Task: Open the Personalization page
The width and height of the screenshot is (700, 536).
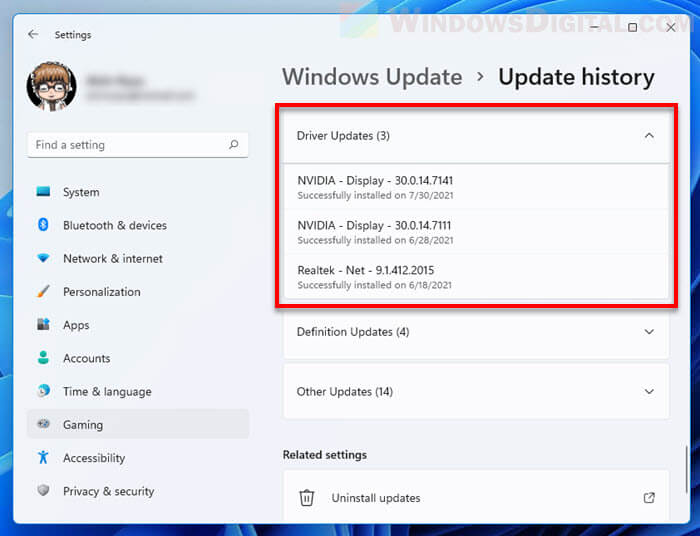Action: (x=138, y=292)
